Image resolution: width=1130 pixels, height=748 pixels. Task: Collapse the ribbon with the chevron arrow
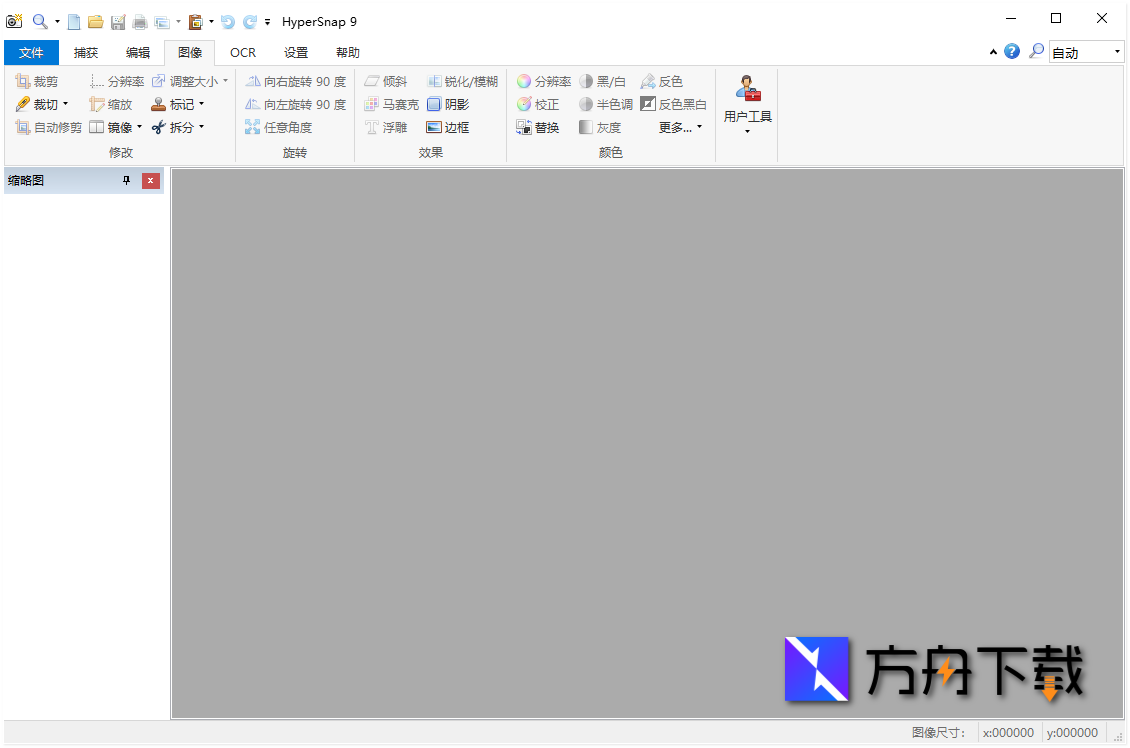pos(993,51)
